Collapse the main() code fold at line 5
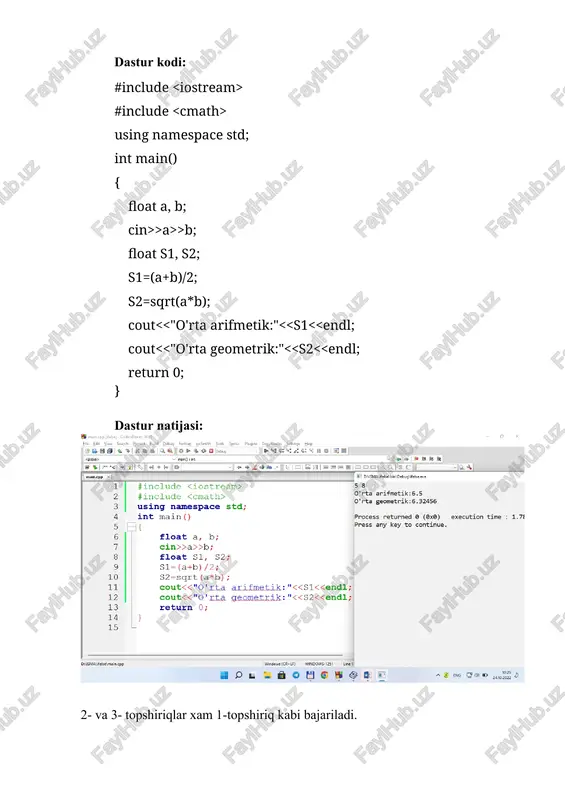565x800 pixels. (131, 527)
